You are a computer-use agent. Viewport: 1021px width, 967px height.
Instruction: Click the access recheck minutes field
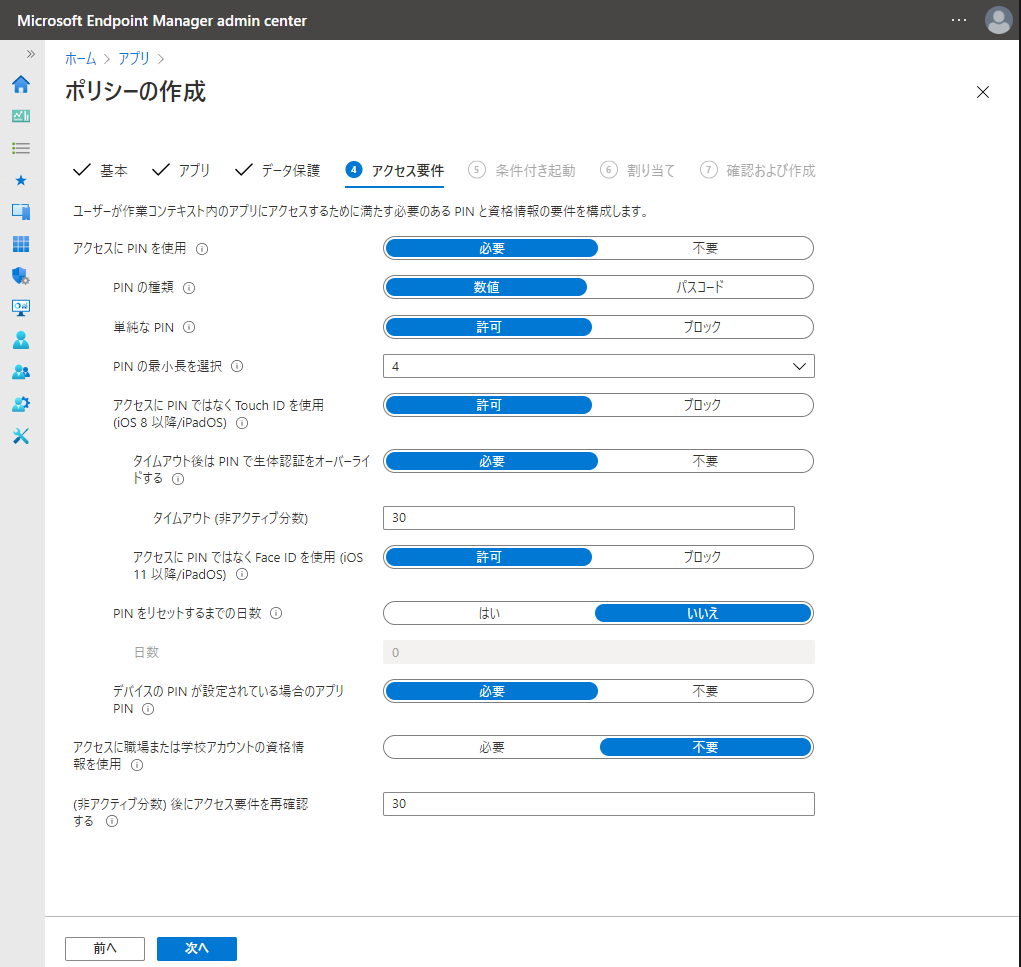[x=598, y=804]
